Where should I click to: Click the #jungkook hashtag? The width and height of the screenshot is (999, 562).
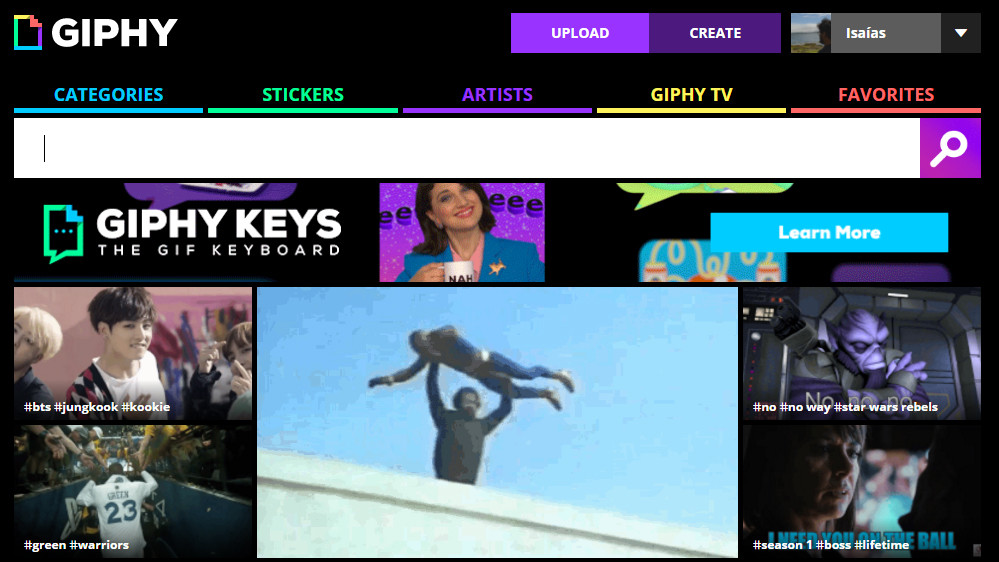click(x=86, y=407)
